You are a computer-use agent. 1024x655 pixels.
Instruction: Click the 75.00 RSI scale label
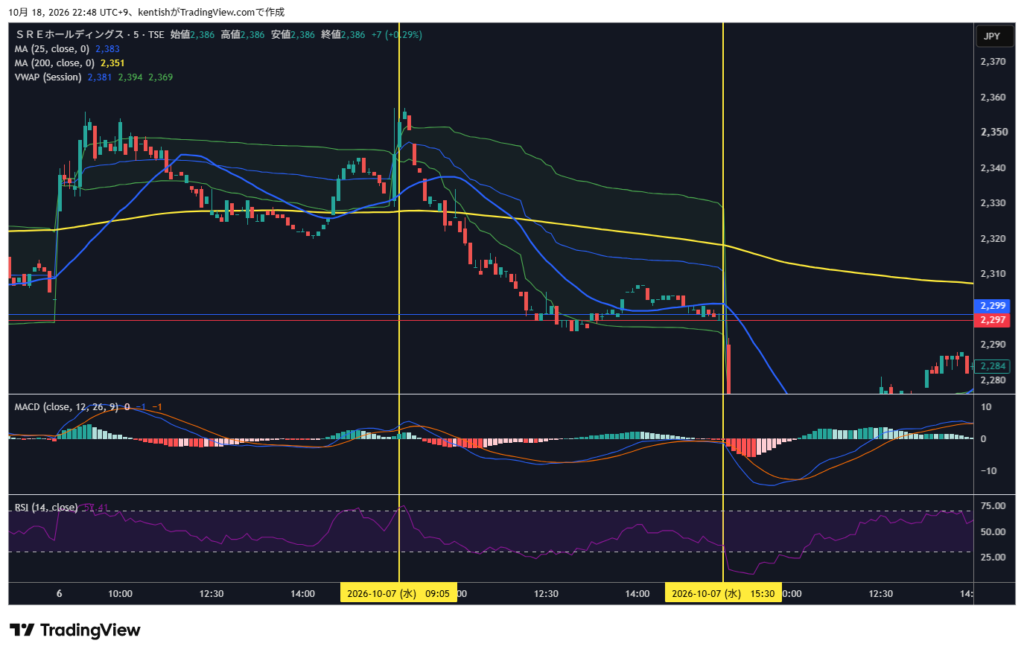[993, 506]
